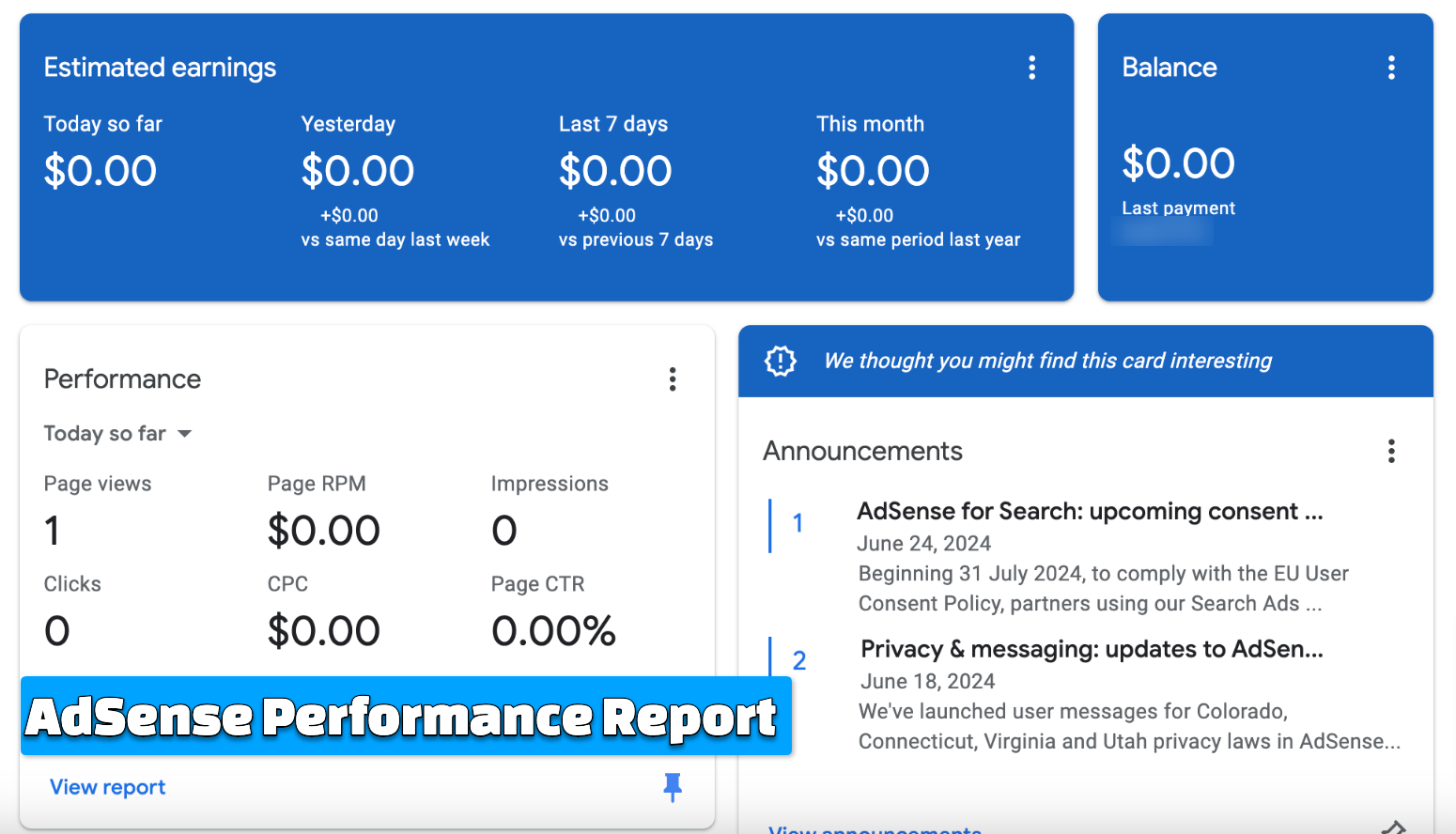
Task: Open Announcements card three-dot menu
Action: click(x=1391, y=452)
